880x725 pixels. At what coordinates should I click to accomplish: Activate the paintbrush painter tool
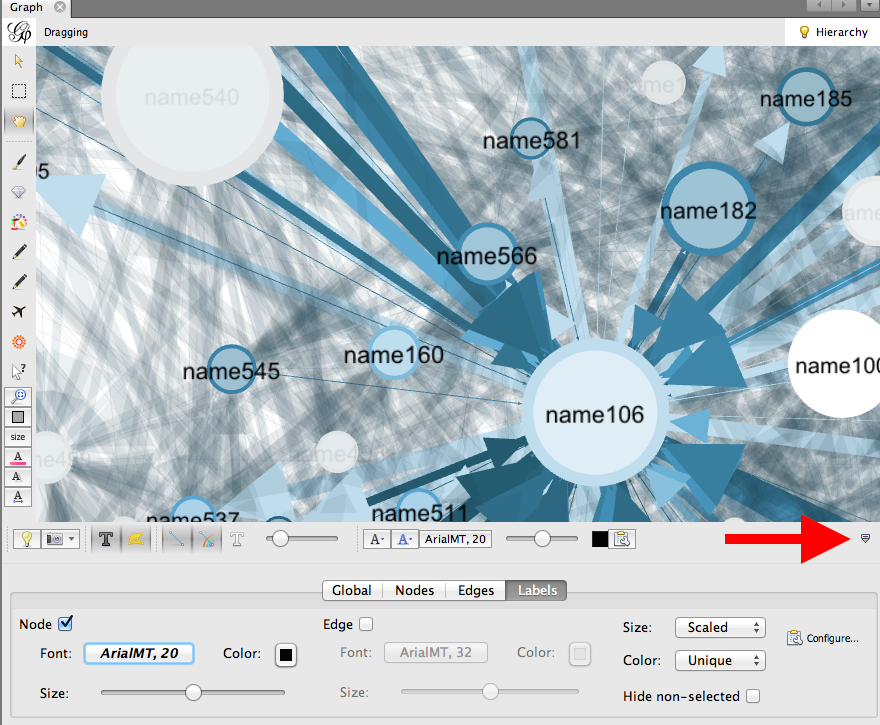(19, 162)
